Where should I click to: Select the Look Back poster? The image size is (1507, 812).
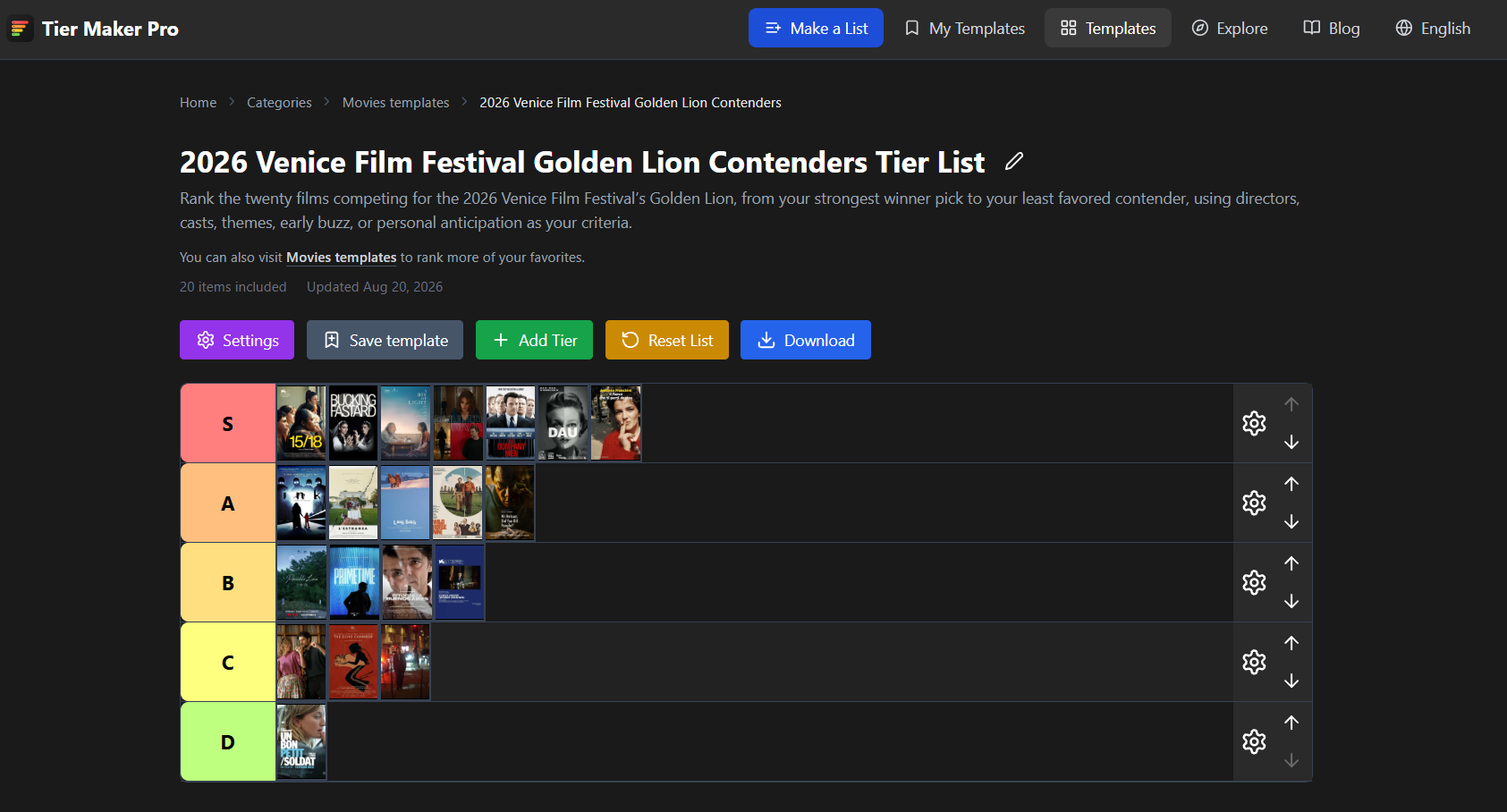(406, 503)
